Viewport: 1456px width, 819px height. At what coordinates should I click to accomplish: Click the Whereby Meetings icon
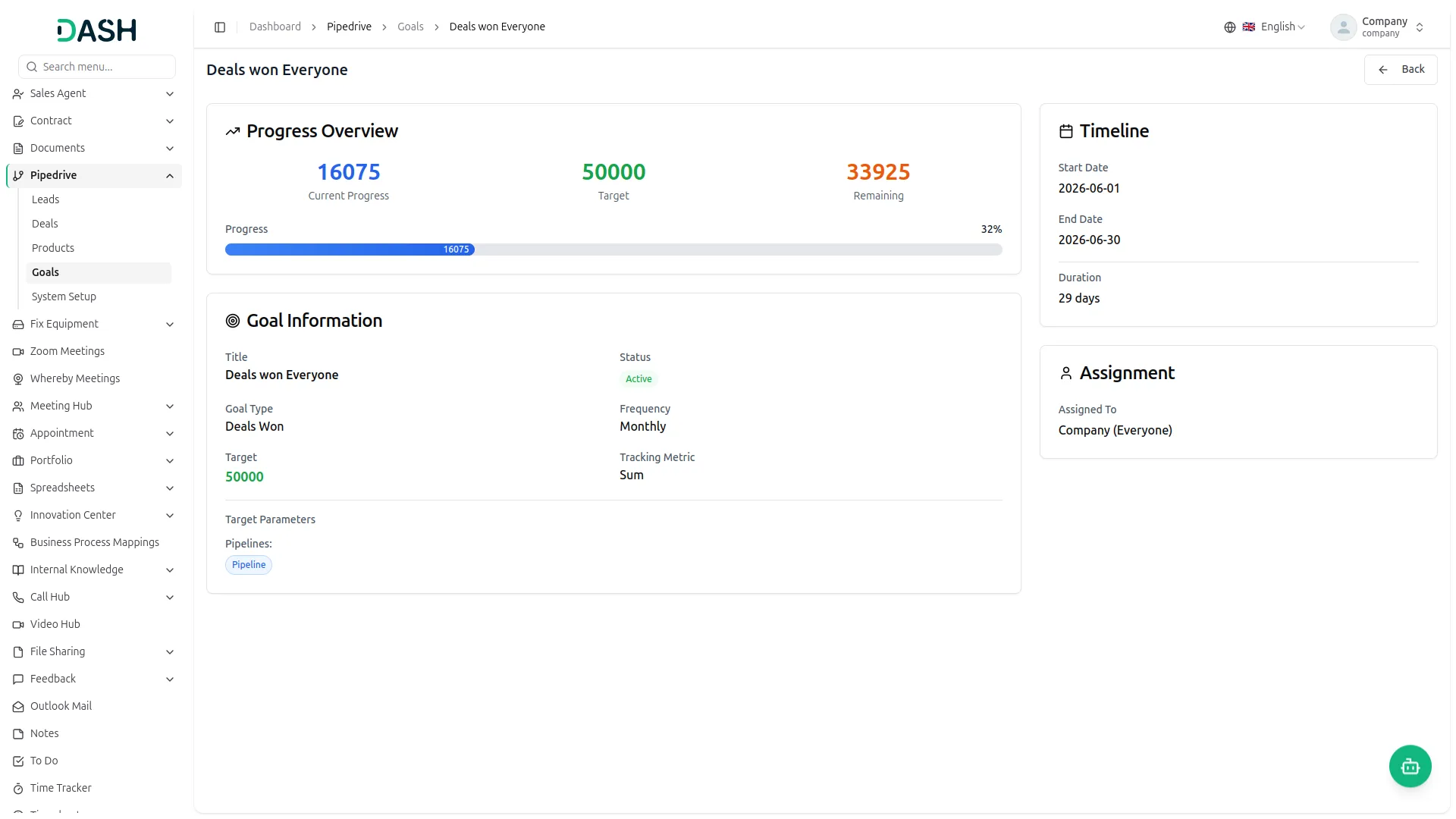[18, 379]
